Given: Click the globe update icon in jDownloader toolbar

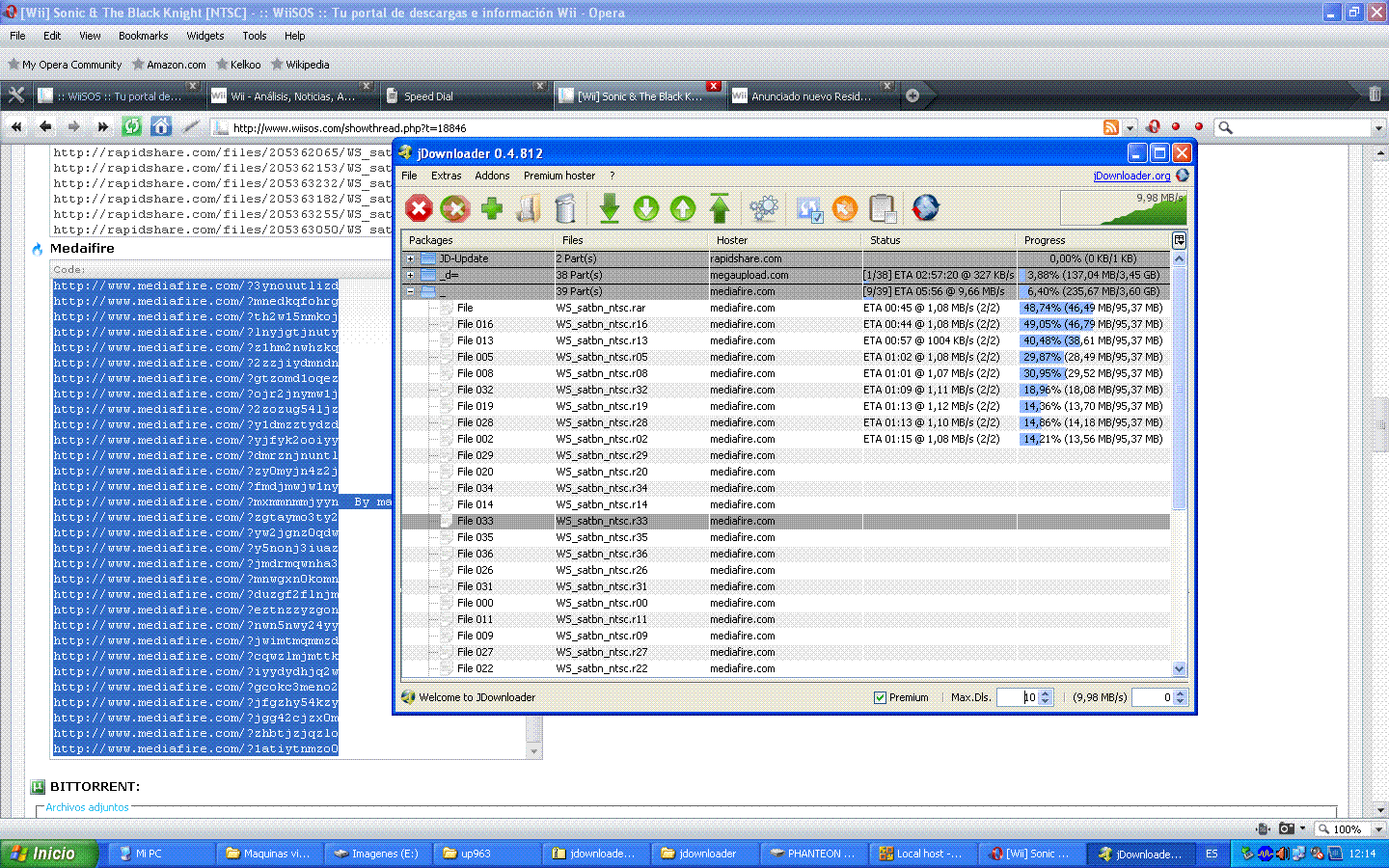Looking at the screenshot, I should pyautogui.click(x=926, y=208).
